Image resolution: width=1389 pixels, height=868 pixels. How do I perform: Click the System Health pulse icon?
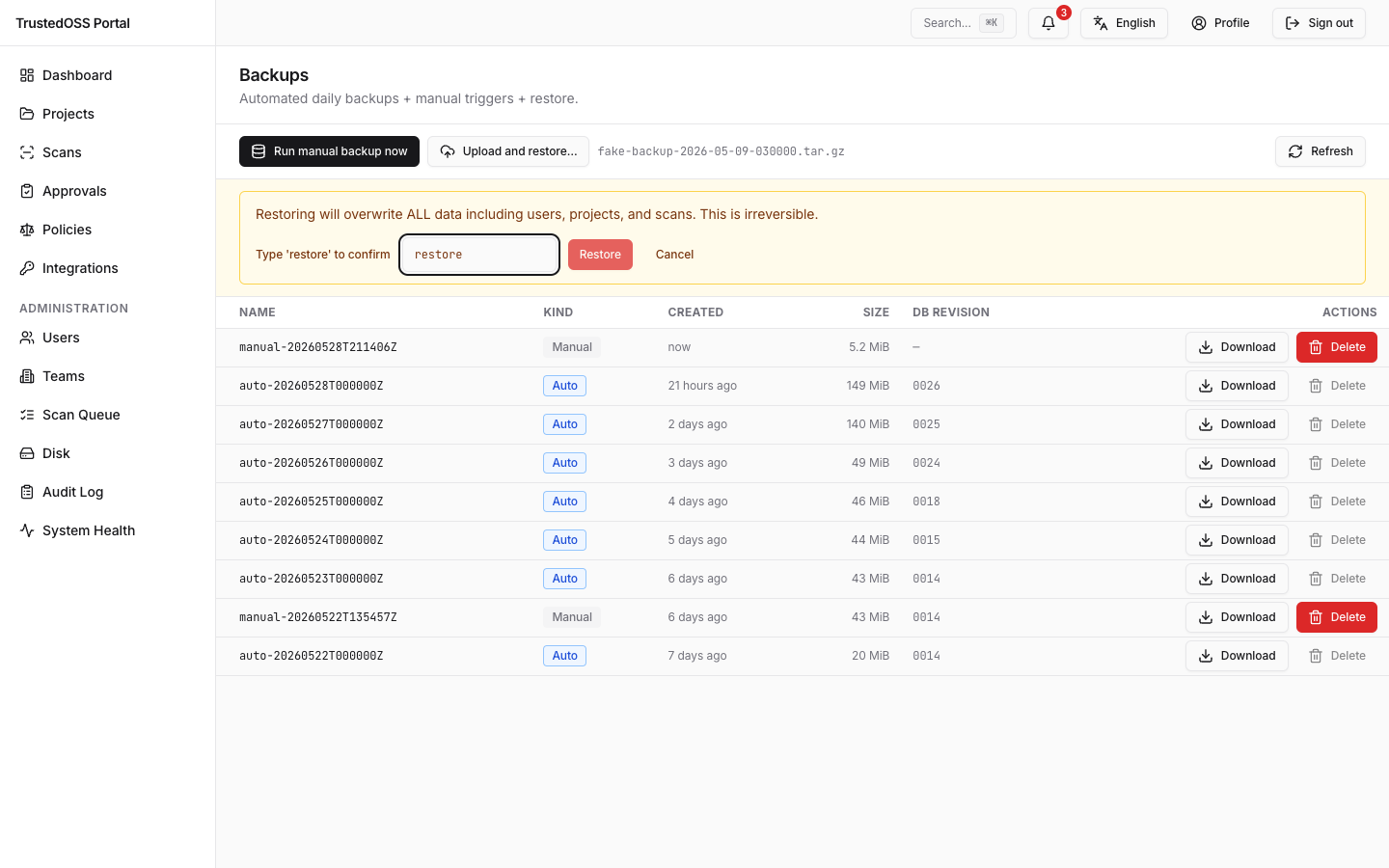pos(27,530)
